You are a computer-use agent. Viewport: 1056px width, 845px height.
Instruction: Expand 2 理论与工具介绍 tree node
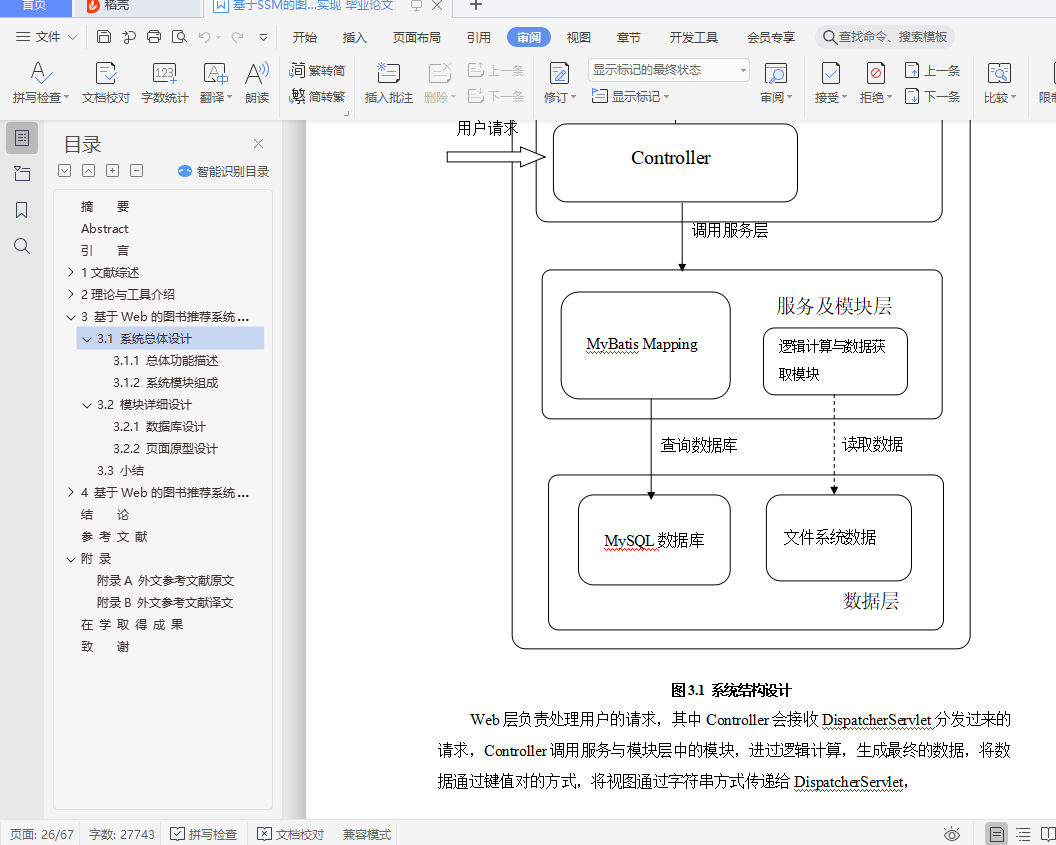71,294
